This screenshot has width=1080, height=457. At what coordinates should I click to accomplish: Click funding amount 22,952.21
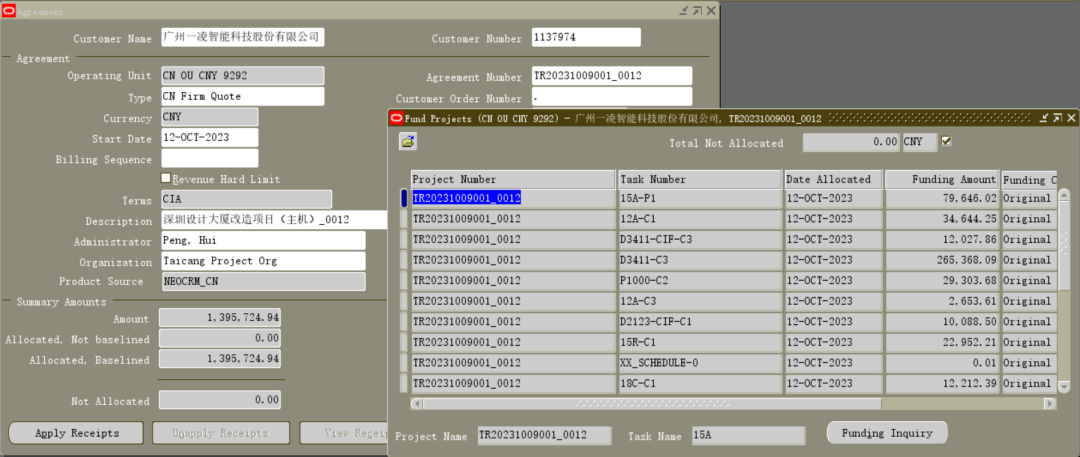pos(942,343)
